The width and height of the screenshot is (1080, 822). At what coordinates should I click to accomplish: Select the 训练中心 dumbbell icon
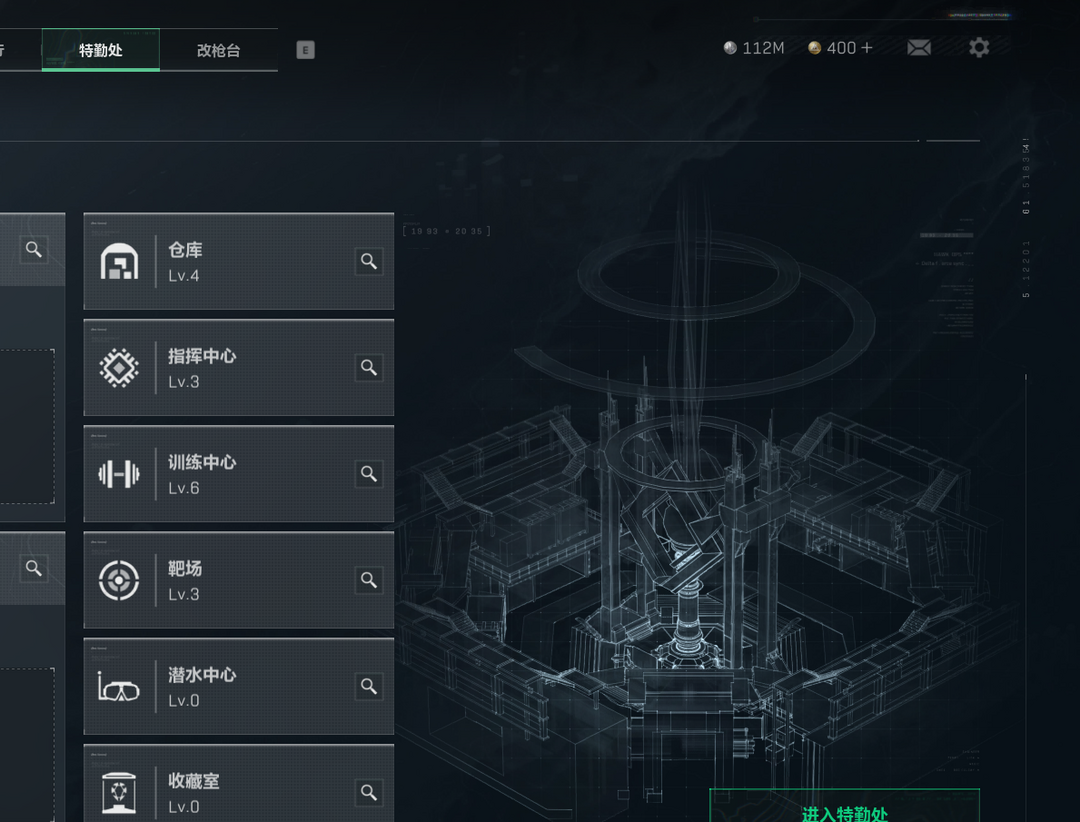tap(119, 474)
